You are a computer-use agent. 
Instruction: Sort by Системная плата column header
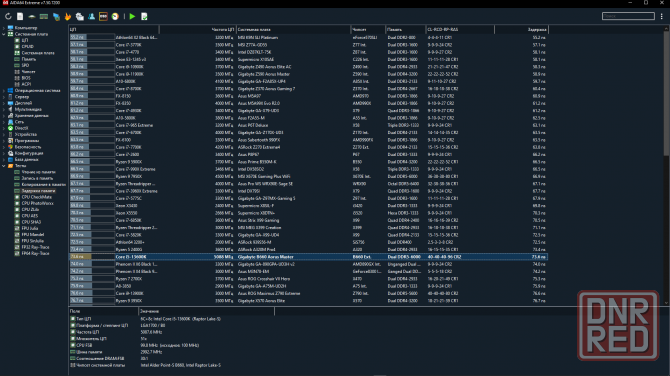coord(294,29)
